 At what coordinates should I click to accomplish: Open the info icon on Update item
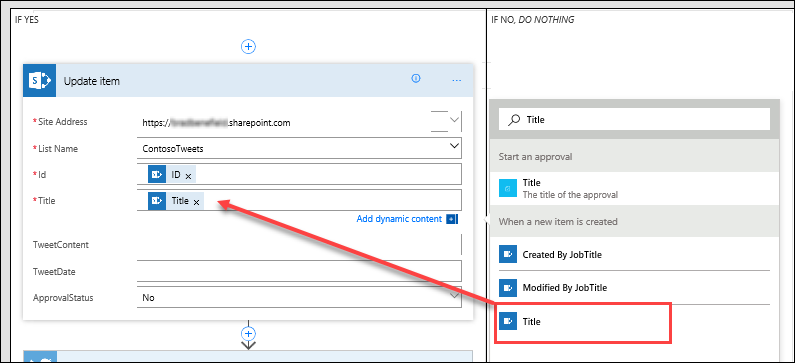[416, 78]
